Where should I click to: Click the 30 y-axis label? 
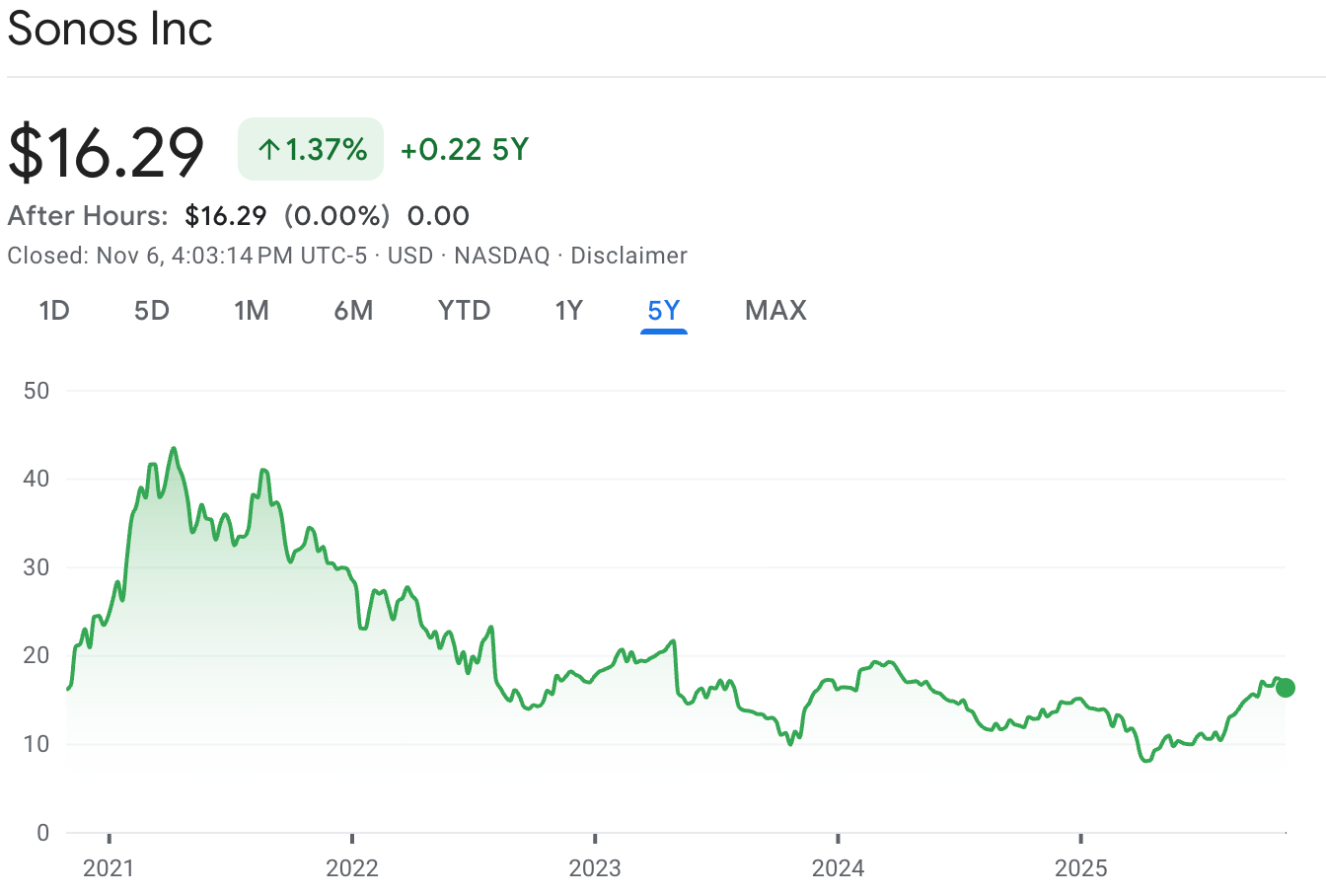pos(37,567)
